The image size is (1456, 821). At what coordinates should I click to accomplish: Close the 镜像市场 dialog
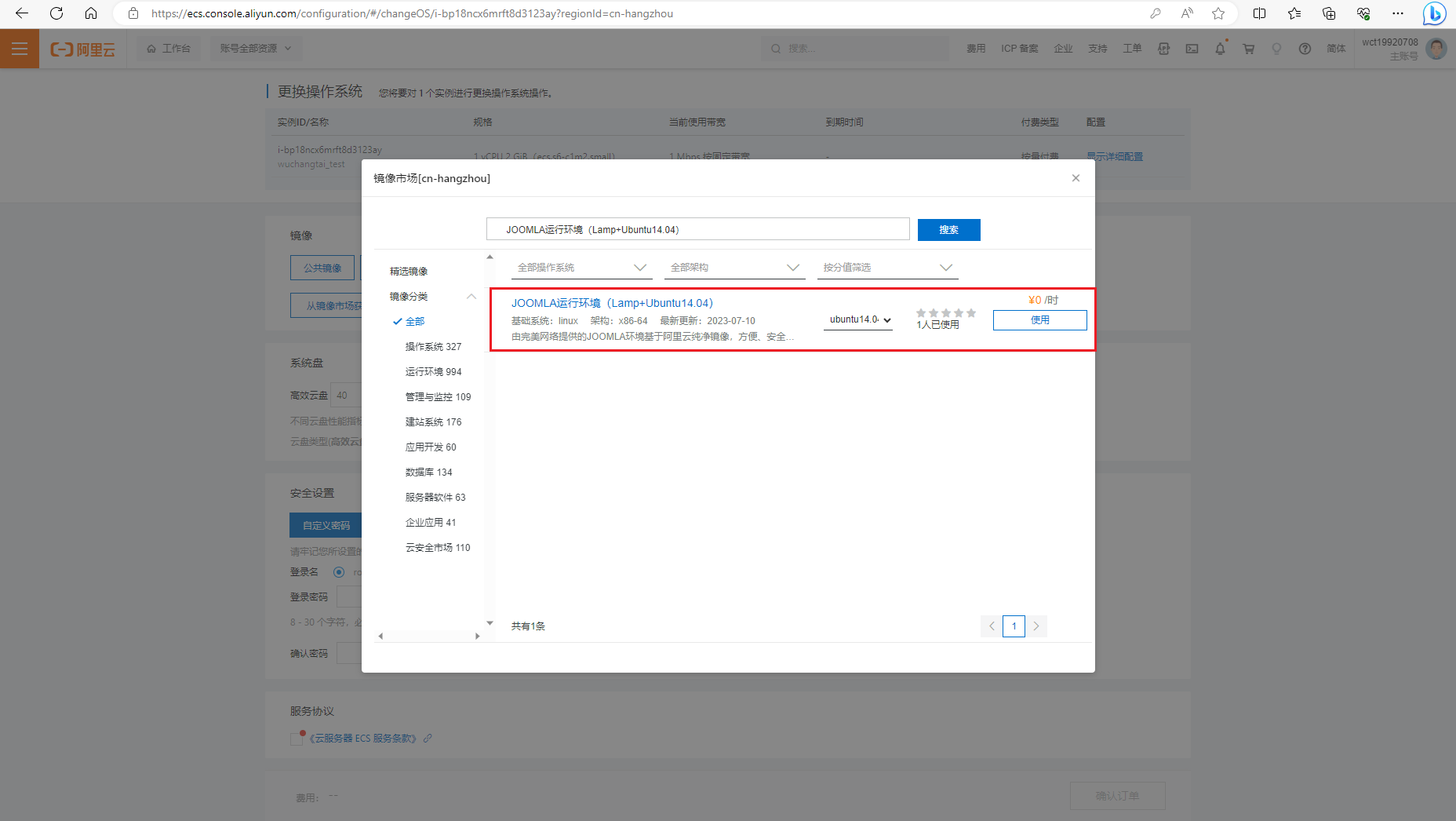(1076, 178)
